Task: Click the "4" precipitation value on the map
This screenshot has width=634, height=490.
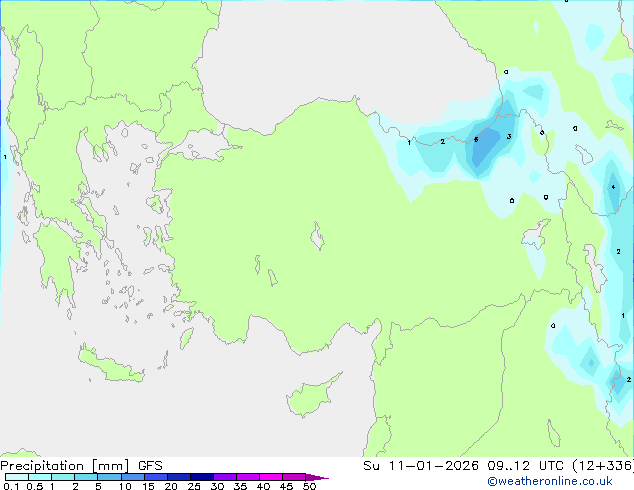Action: click(x=613, y=187)
